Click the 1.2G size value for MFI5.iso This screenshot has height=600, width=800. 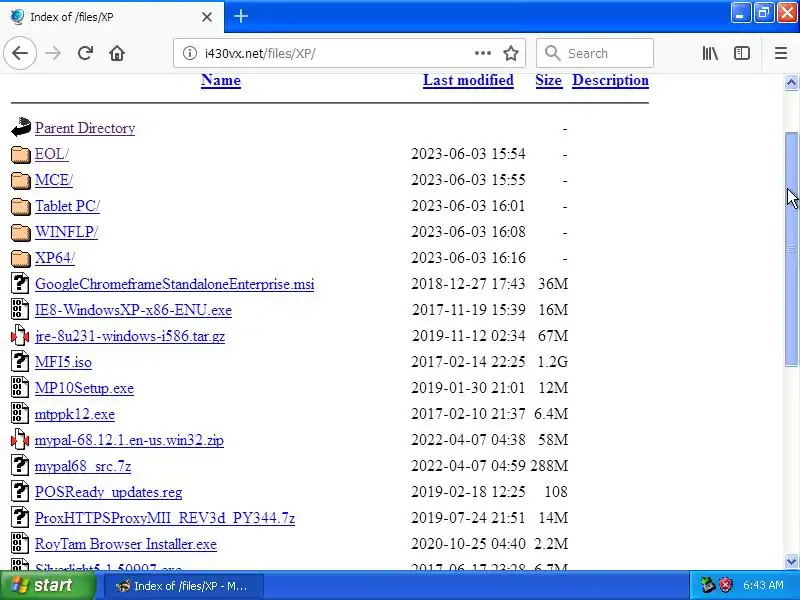553,362
